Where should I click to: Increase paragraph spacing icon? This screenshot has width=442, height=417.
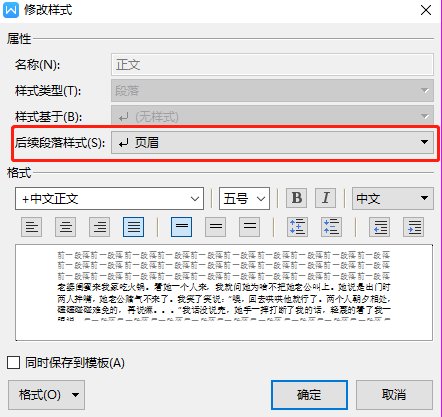tap(297, 227)
